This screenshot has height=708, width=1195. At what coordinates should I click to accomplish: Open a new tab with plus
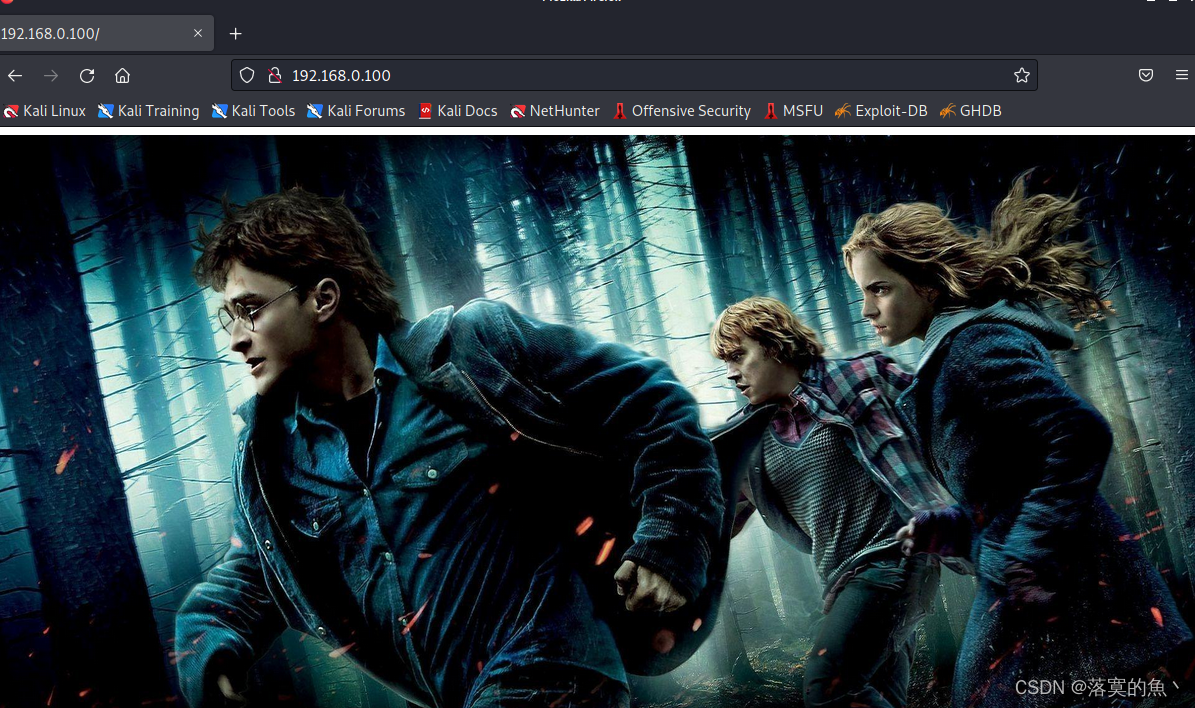pos(235,34)
